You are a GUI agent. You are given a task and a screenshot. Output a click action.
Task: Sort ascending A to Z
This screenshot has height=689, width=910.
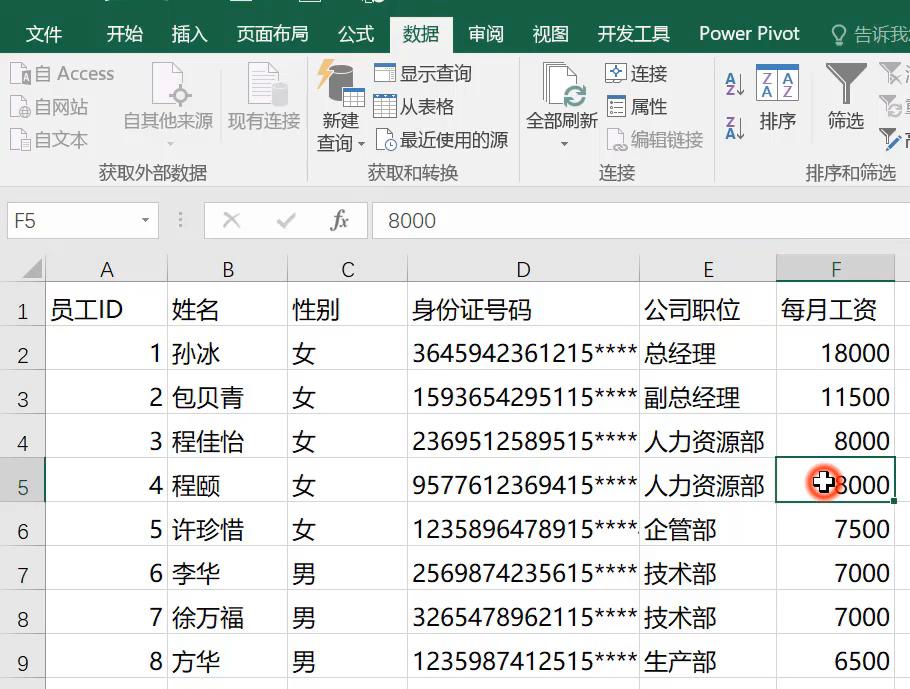734,84
